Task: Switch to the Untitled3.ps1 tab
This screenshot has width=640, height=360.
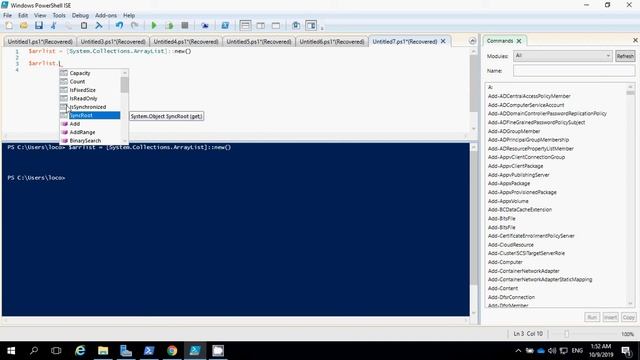Action: 113,42
